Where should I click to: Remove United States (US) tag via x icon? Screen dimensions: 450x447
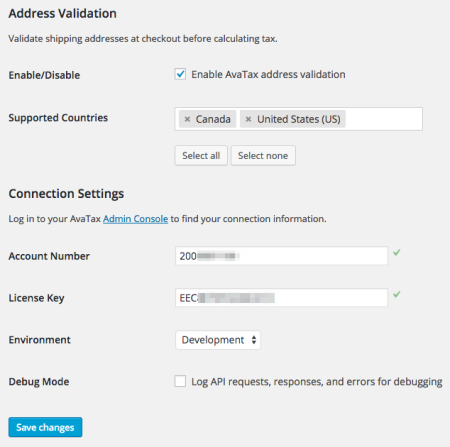click(x=248, y=119)
